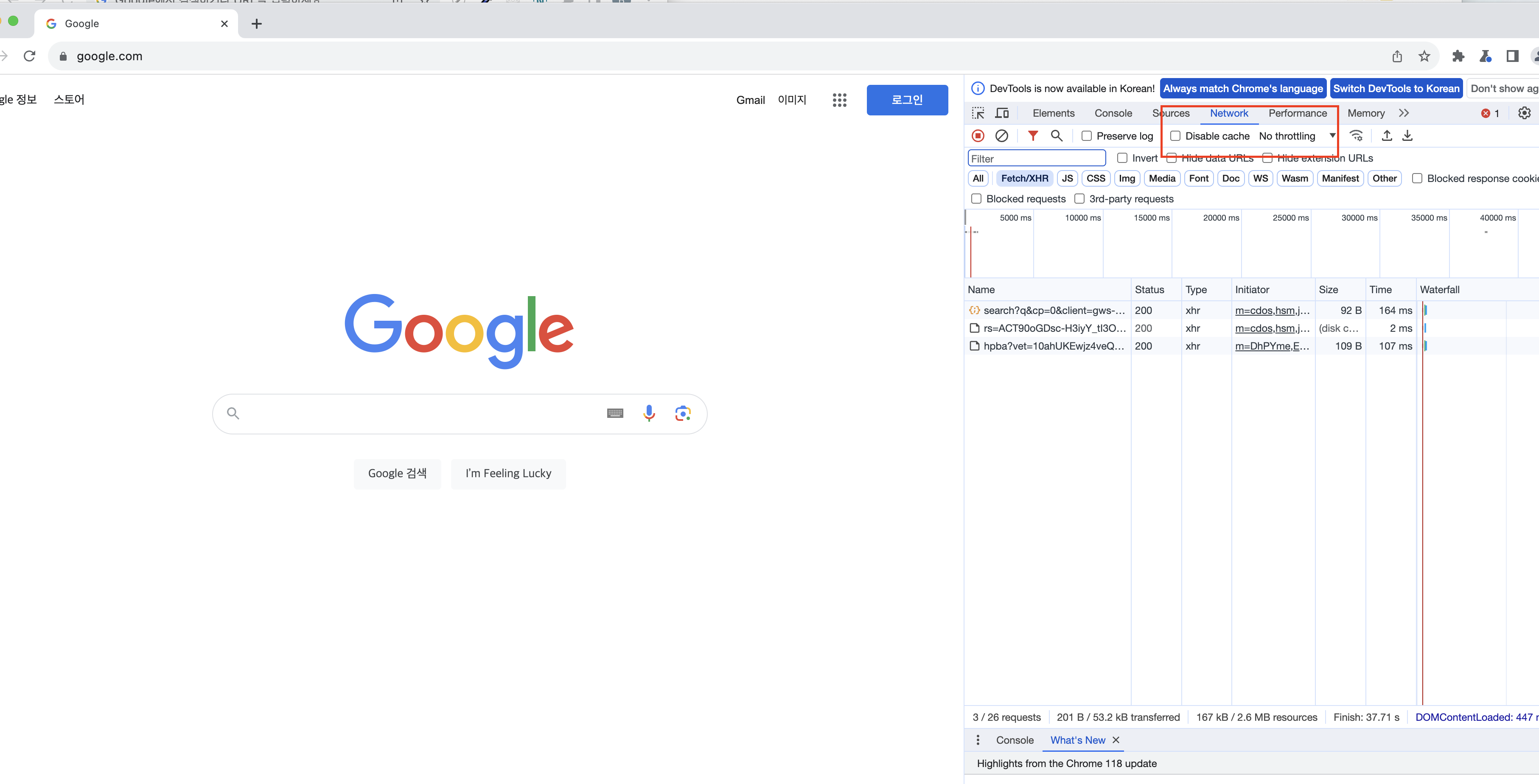This screenshot has height=784, width=1539.
Task: Enable the Preserve log checkbox
Action: 1087,136
